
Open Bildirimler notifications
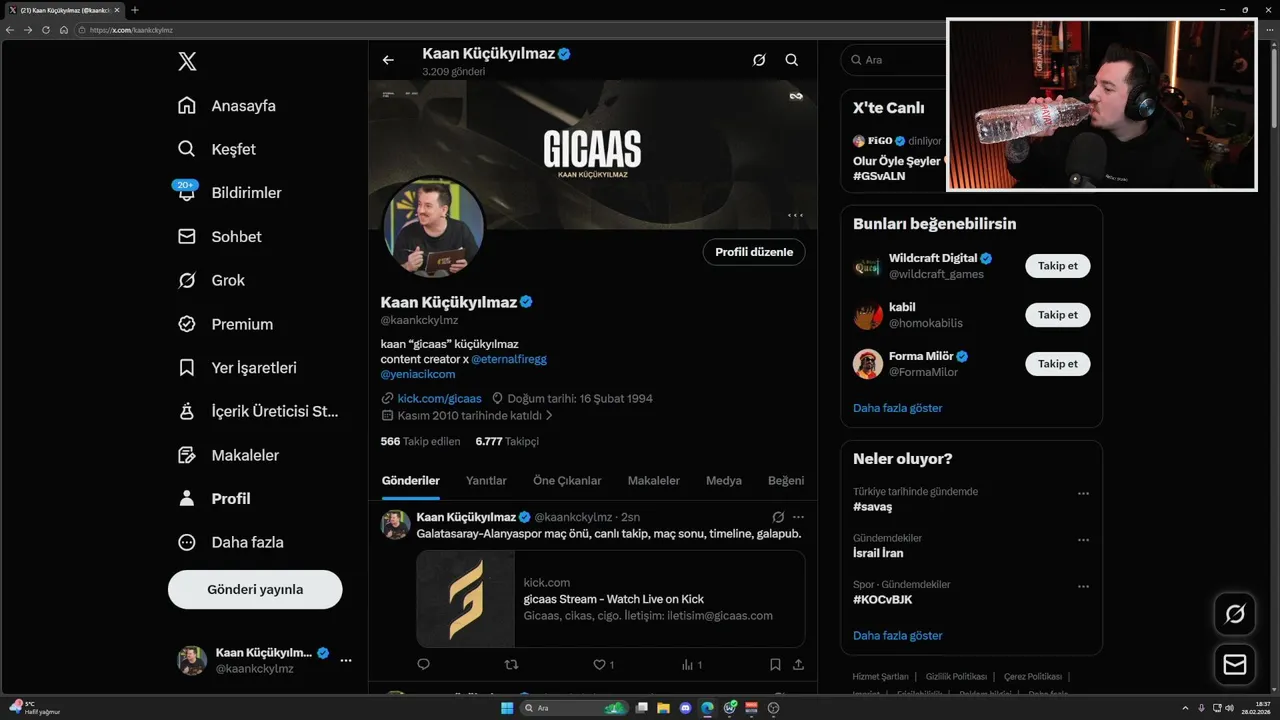click(229, 193)
